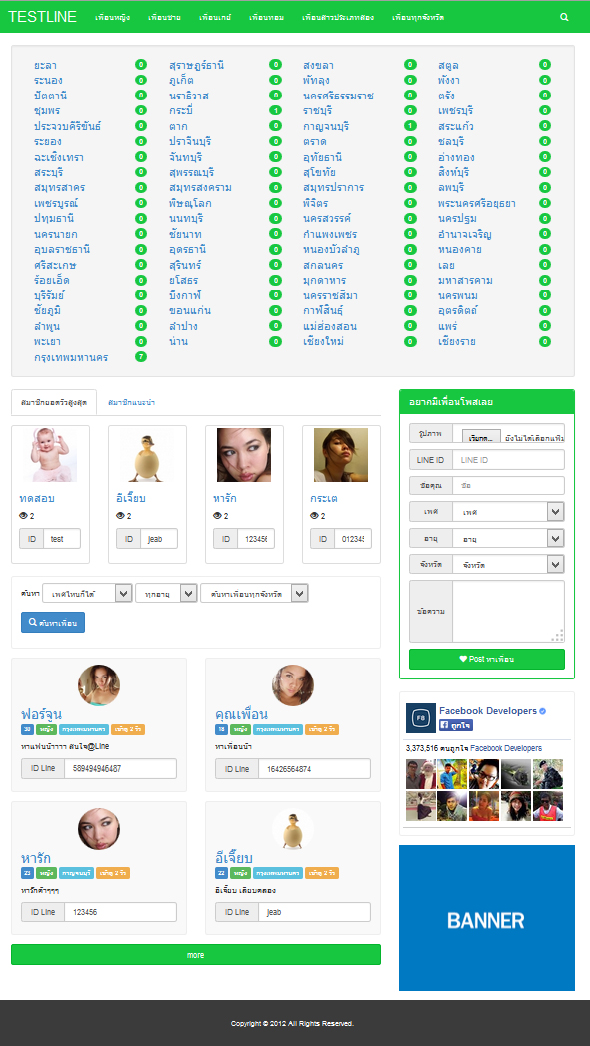Click the blue BANNER advertisement

(x=487, y=918)
